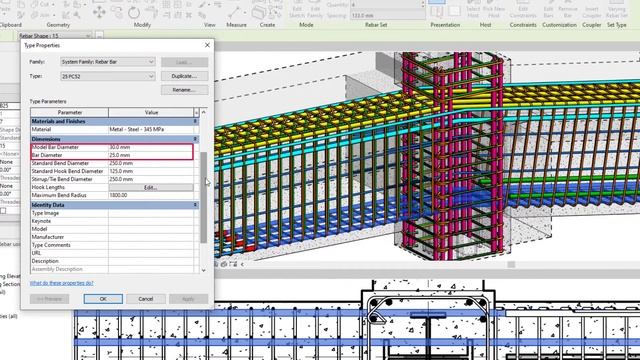The image size is (640, 360).
Task: Click the URL value cell
Action: (x=151, y=253)
